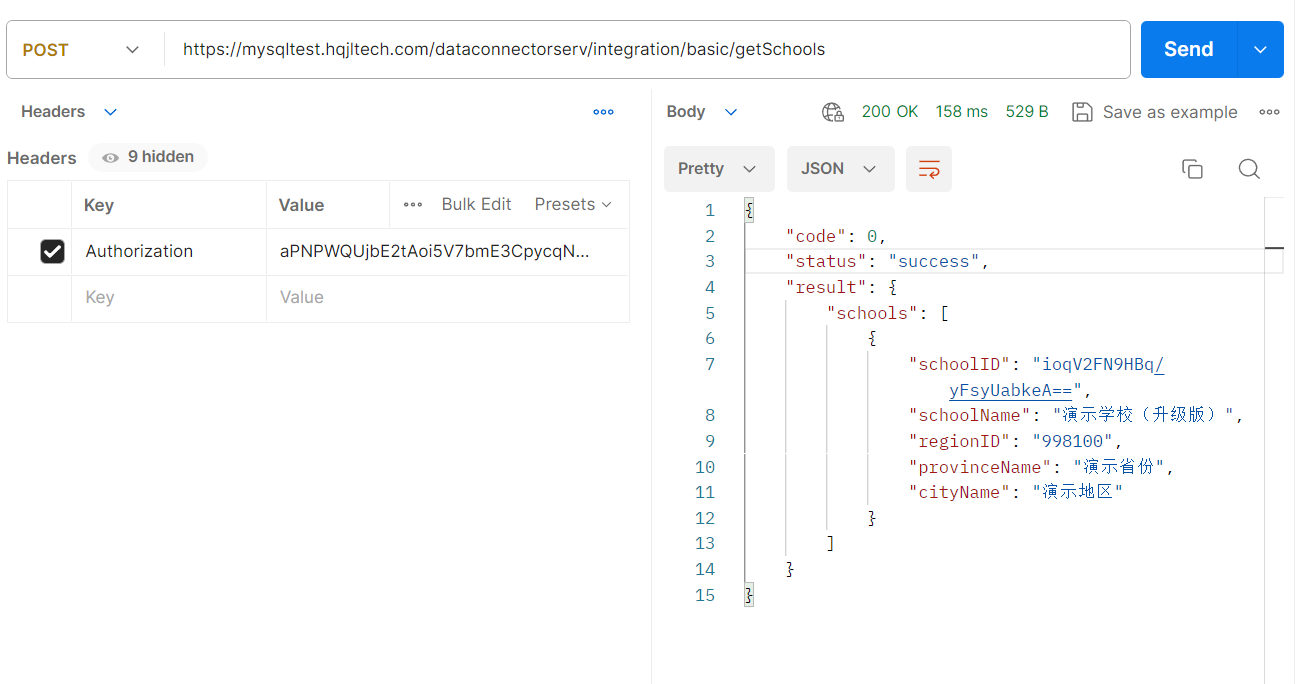The width and height of the screenshot is (1307, 684).
Task: Click Bulk Edit for headers
Action: (x=476, y=205)
